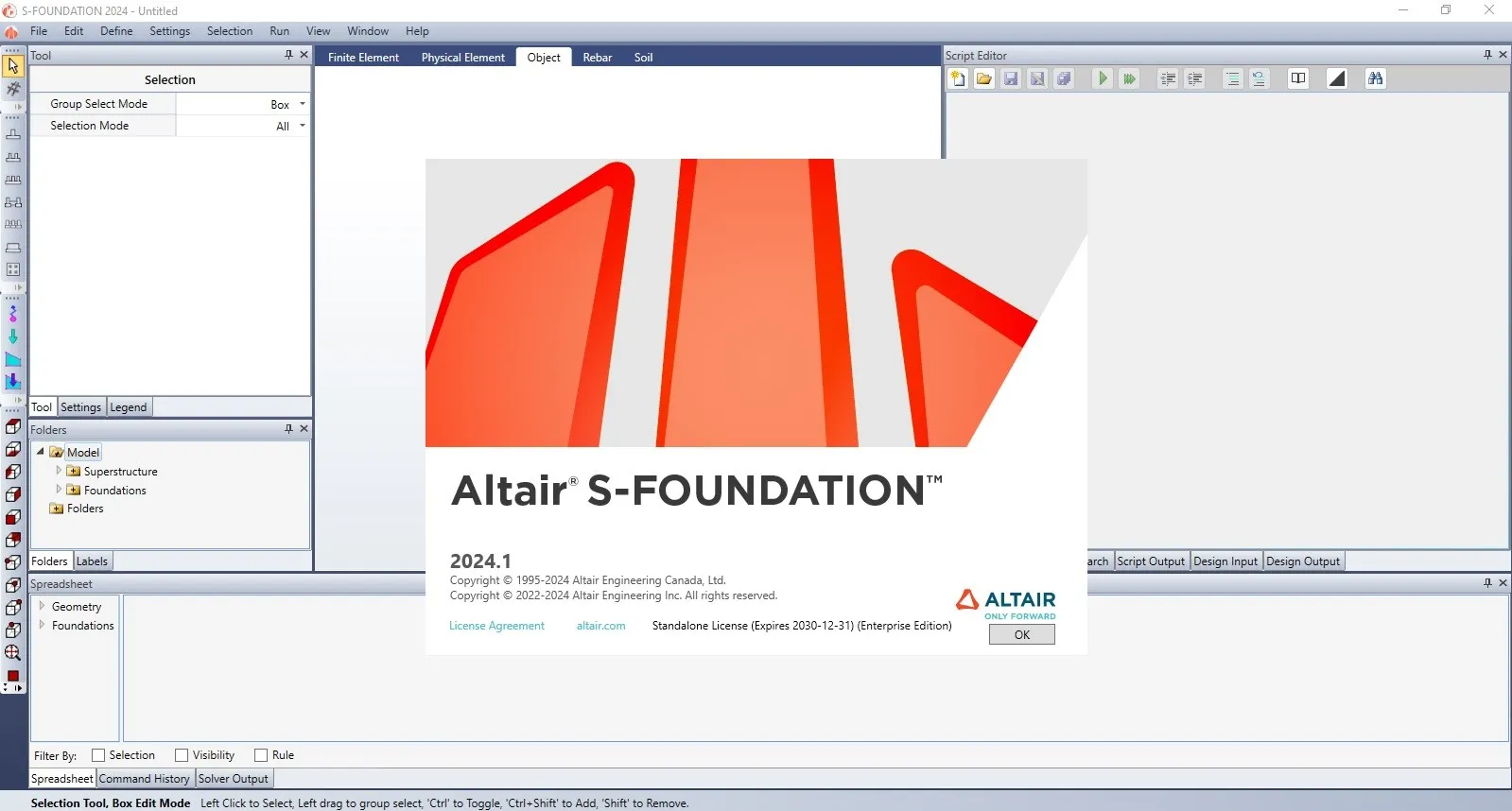Choose the strap footing tool icon

pos(13,202)
